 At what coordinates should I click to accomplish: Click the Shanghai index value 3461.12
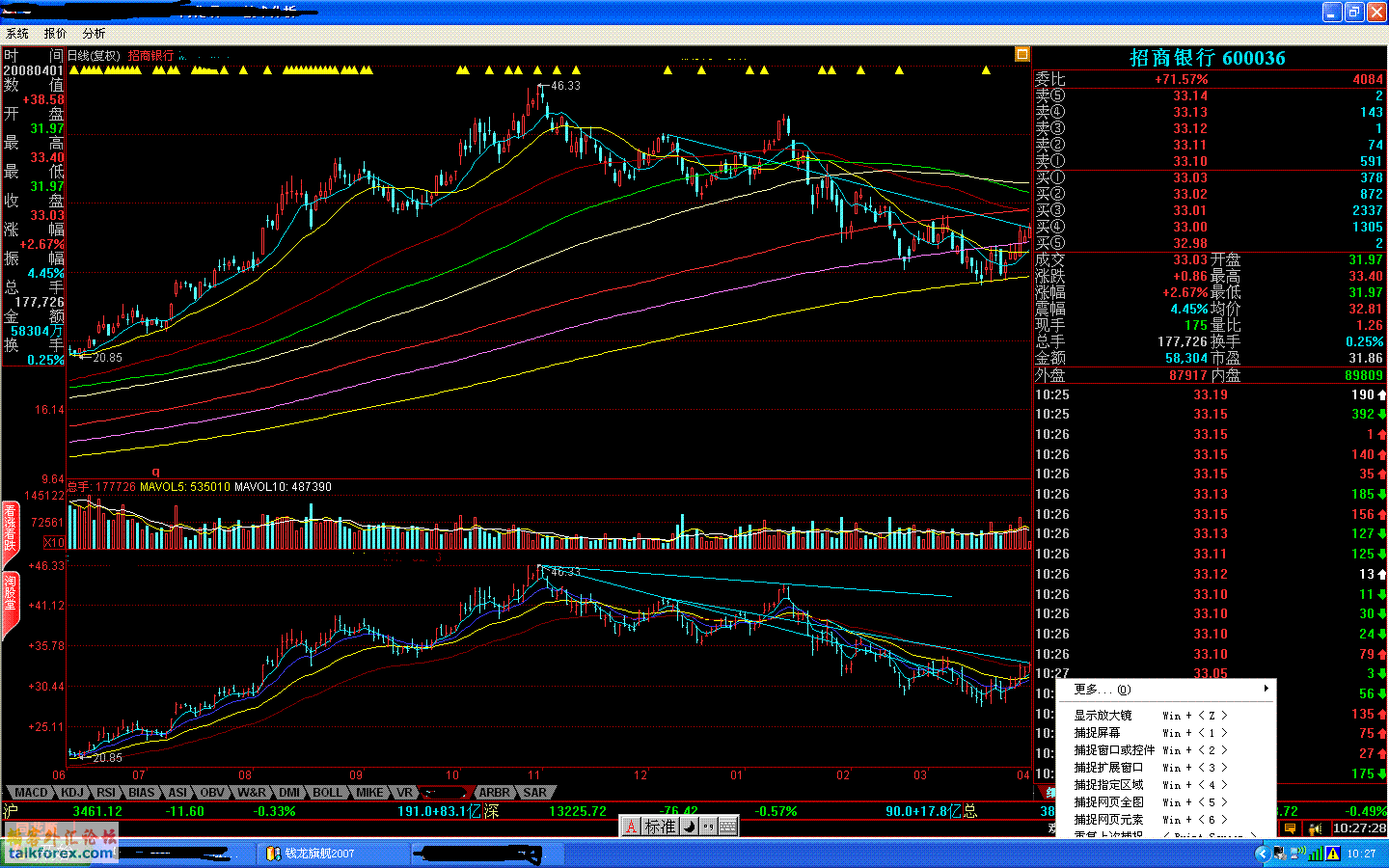[x=97, y=811]
